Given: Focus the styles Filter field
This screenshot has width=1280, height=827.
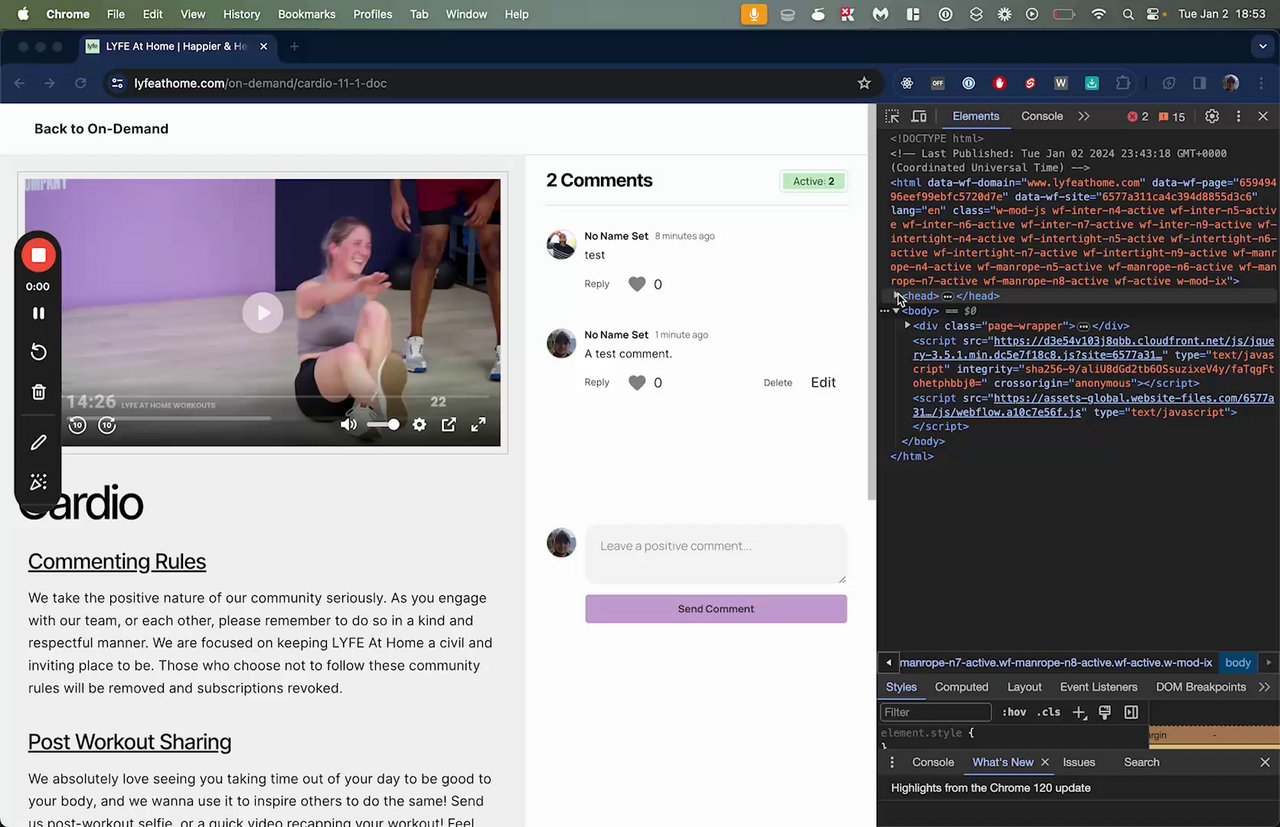Looking at the screenshot, I should pyautogui.click(x=936, y=712).
